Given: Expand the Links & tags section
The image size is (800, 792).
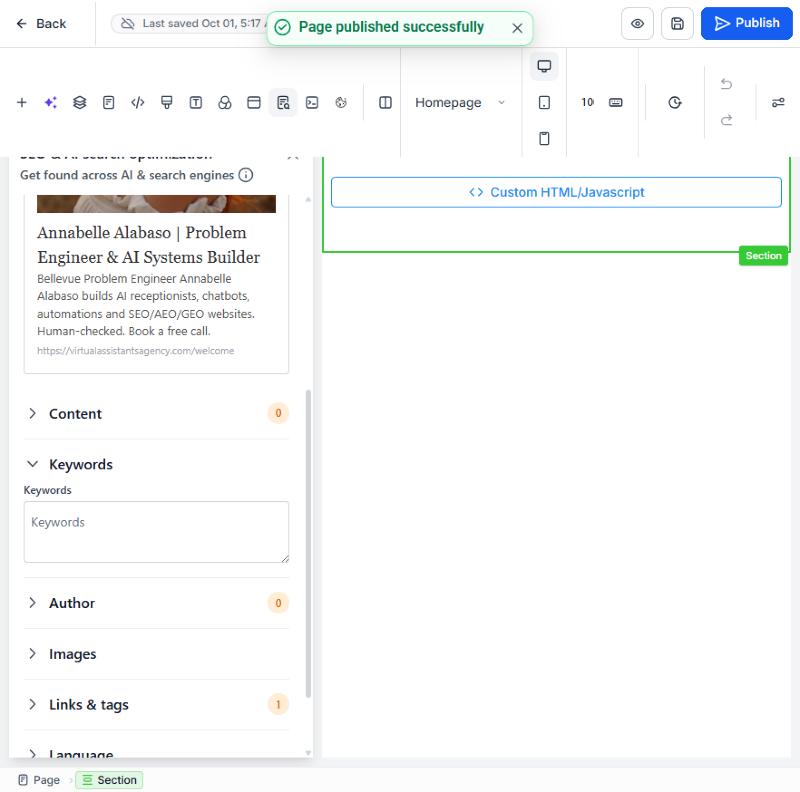Looking at the screenshot, I should tap(156, 705).
